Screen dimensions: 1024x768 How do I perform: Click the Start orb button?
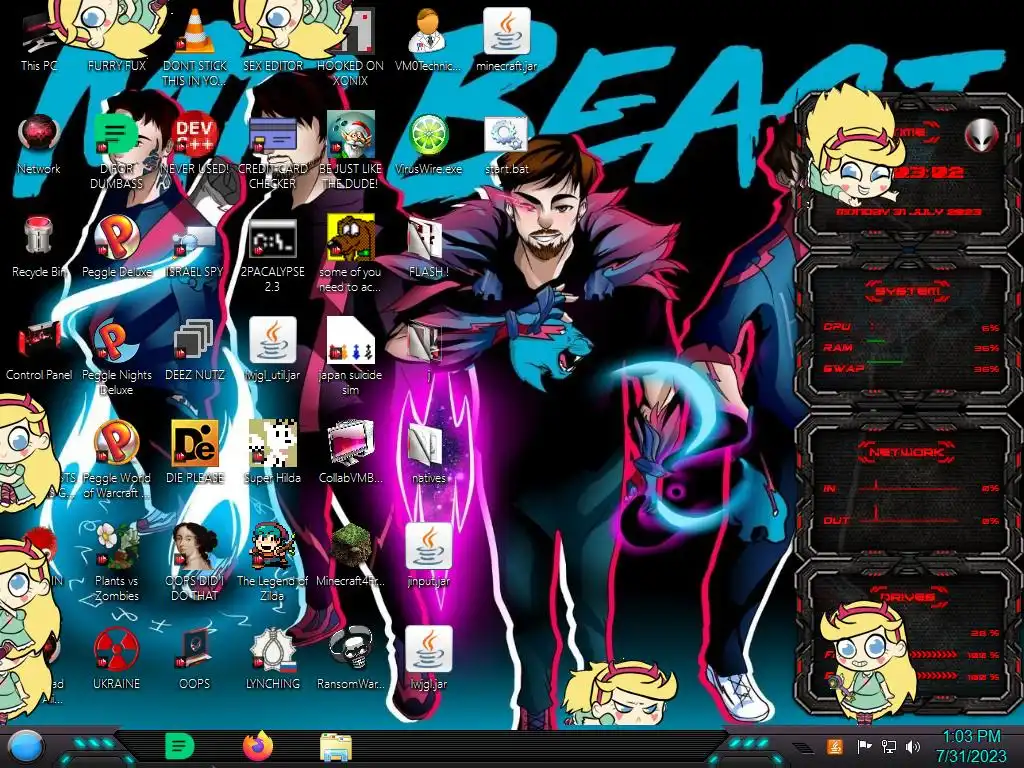25,748
